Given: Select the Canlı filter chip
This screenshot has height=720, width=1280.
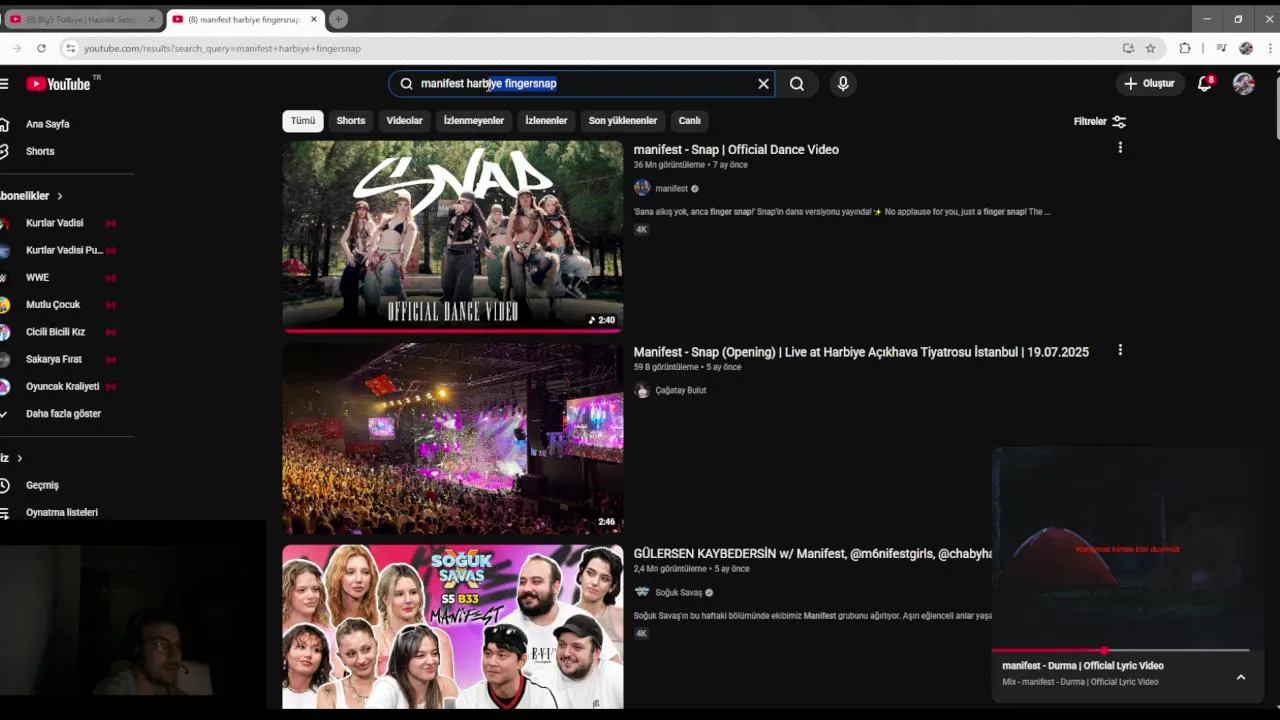Looking at the screenshot, I should pos(690,121).
